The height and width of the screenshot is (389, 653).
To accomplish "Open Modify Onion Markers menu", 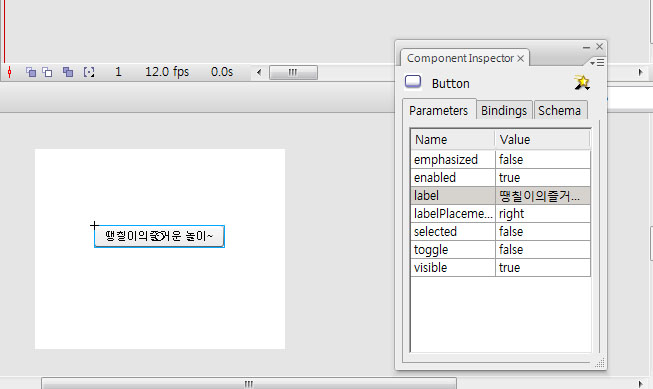I will (89, 72).
